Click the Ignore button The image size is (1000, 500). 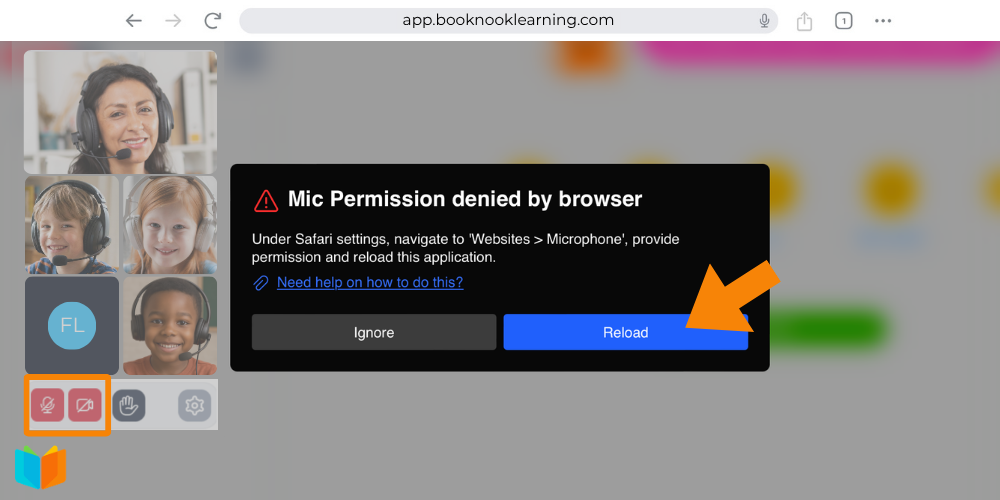pos(374,332)
